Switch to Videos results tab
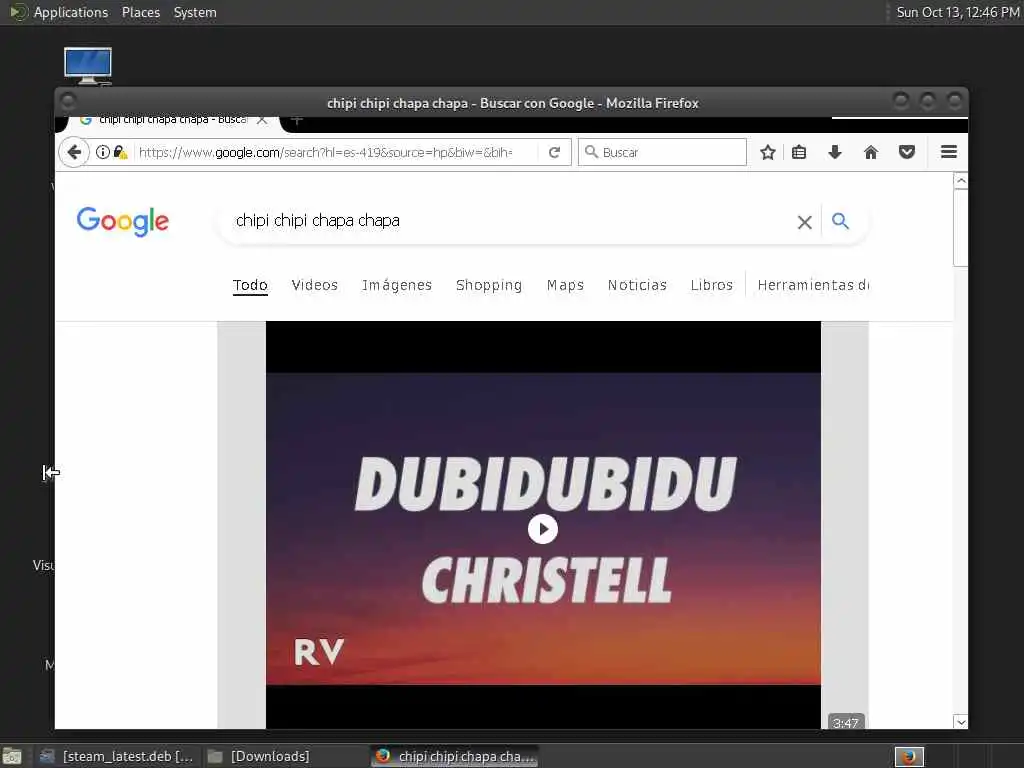The height and width of the screenshot is (768, 1024). 315,285
